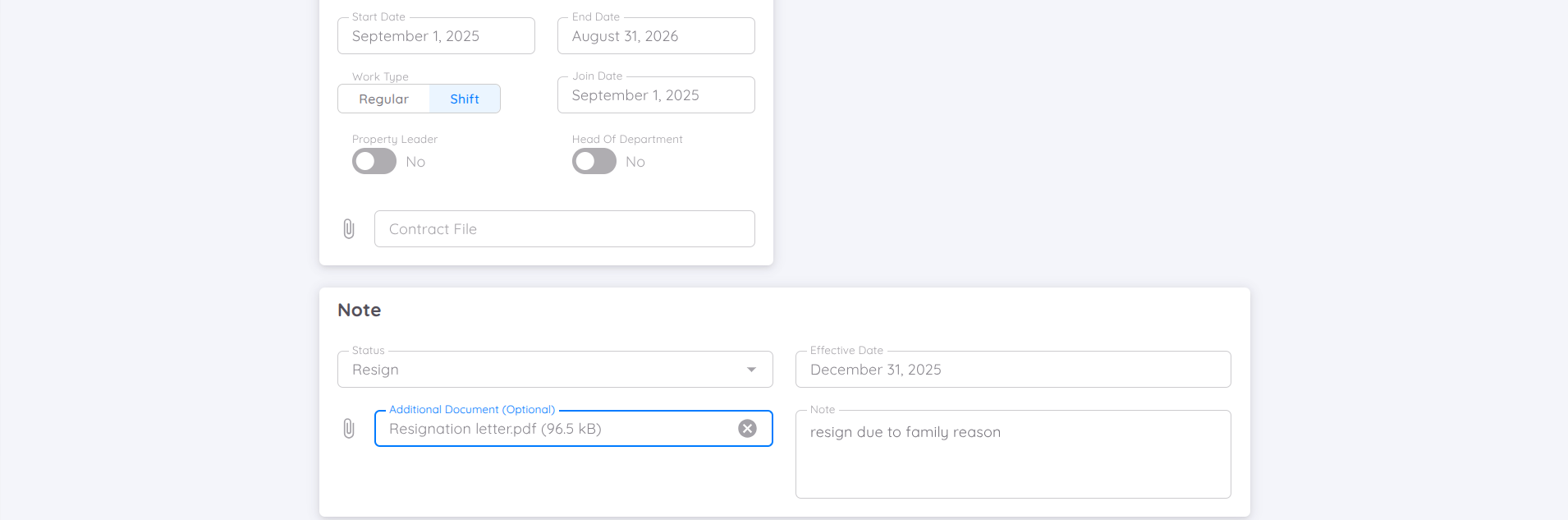This screenshot has width=1568, height=520.
Task: Click the paperclip icon beside Contract File
Action: click(349, 229)
